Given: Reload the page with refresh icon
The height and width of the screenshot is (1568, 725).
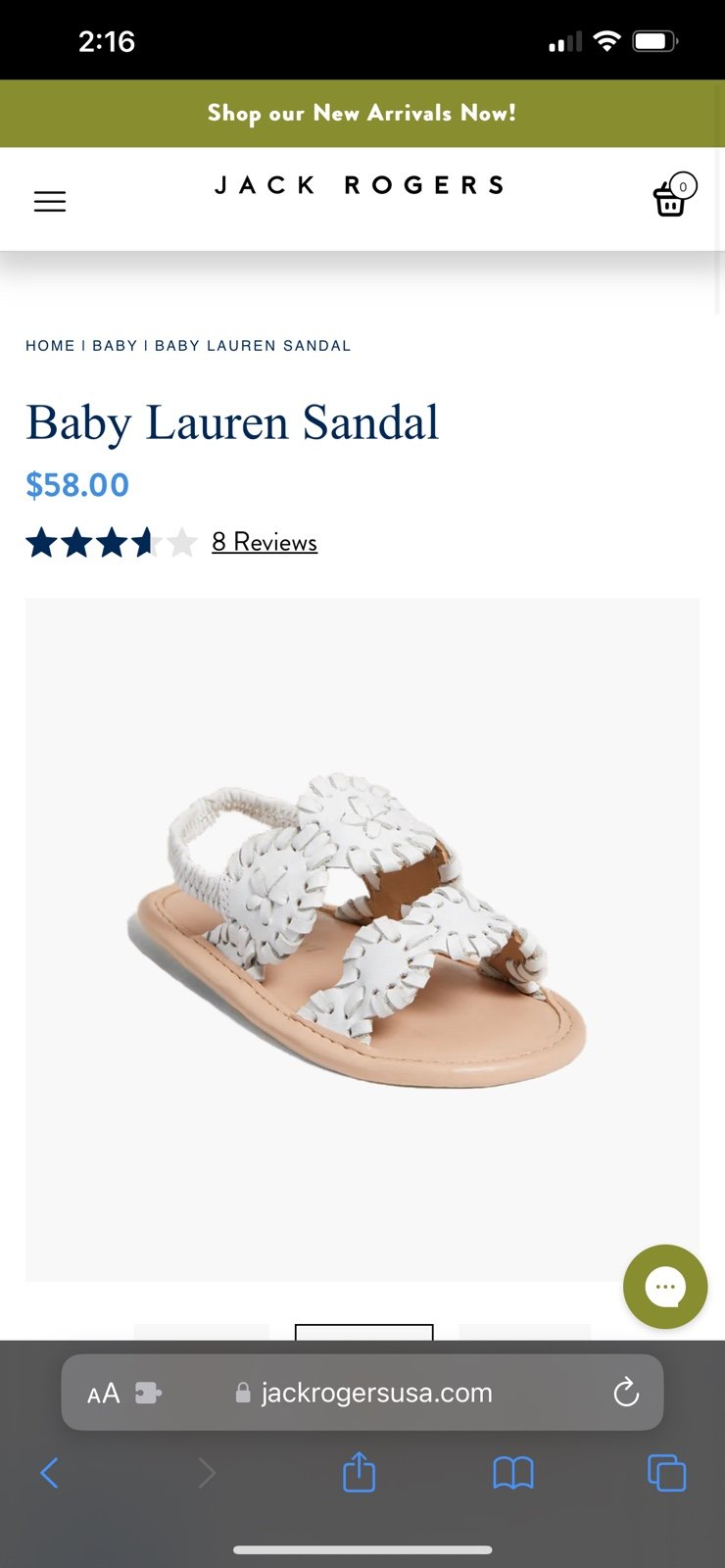Looking at the screenshot, I should pyautogui.click(x=626, y=1392).
